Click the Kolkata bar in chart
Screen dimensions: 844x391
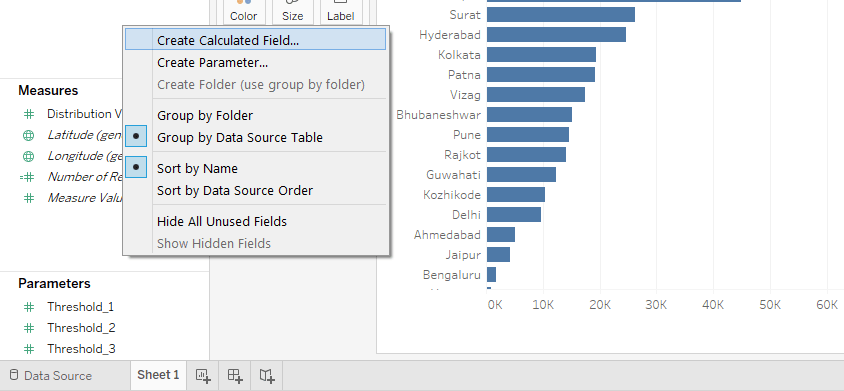click(541, 54)
